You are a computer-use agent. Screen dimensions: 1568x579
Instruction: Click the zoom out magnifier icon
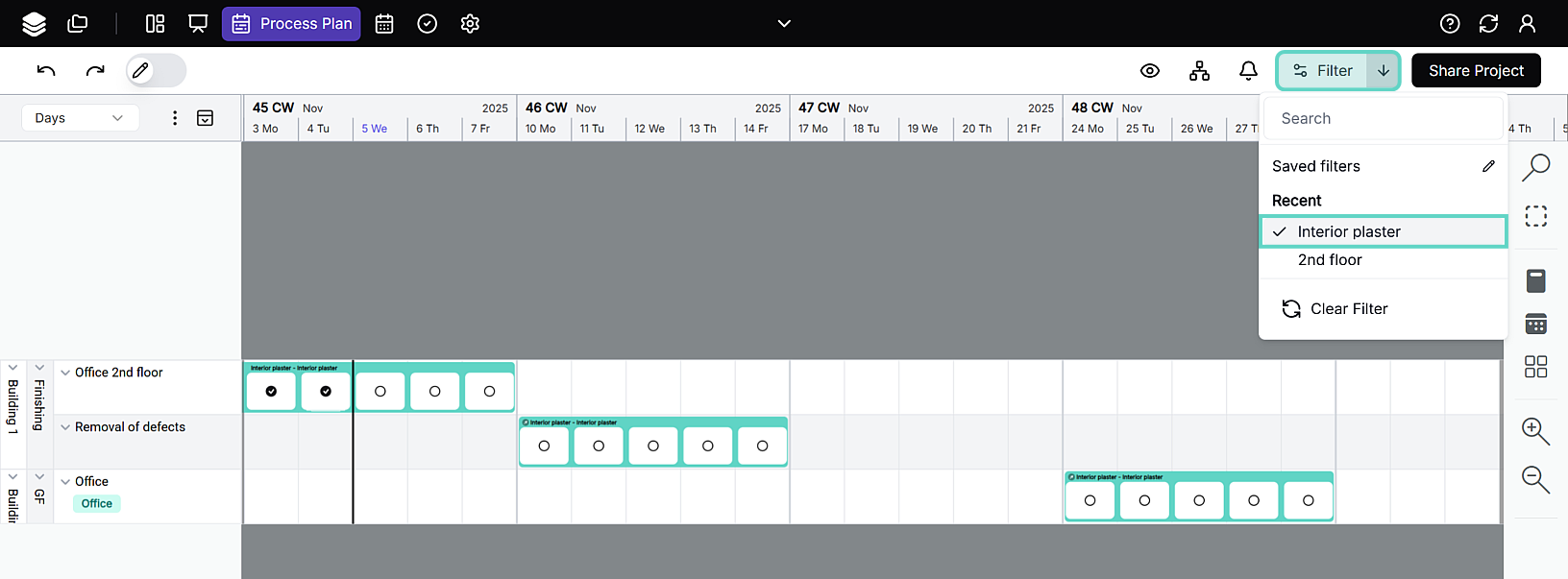pyautogui.click(x=1535, y=479)
